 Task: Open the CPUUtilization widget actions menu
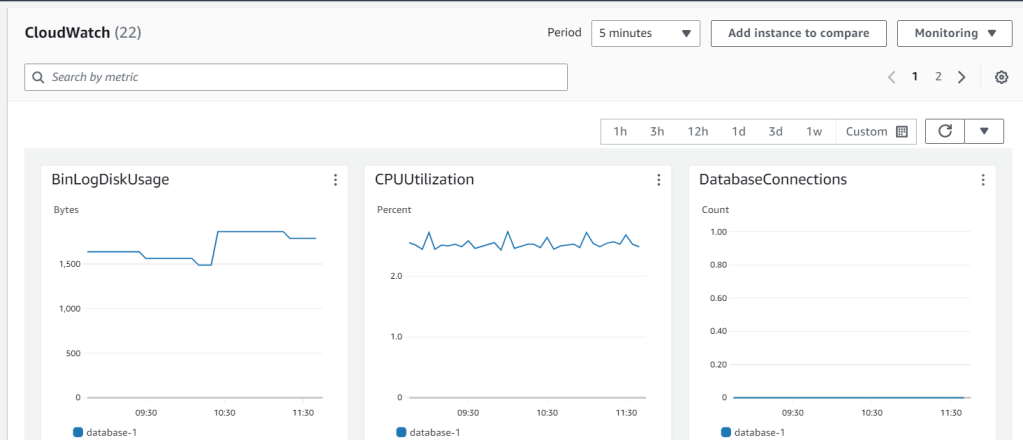(659, 180)
